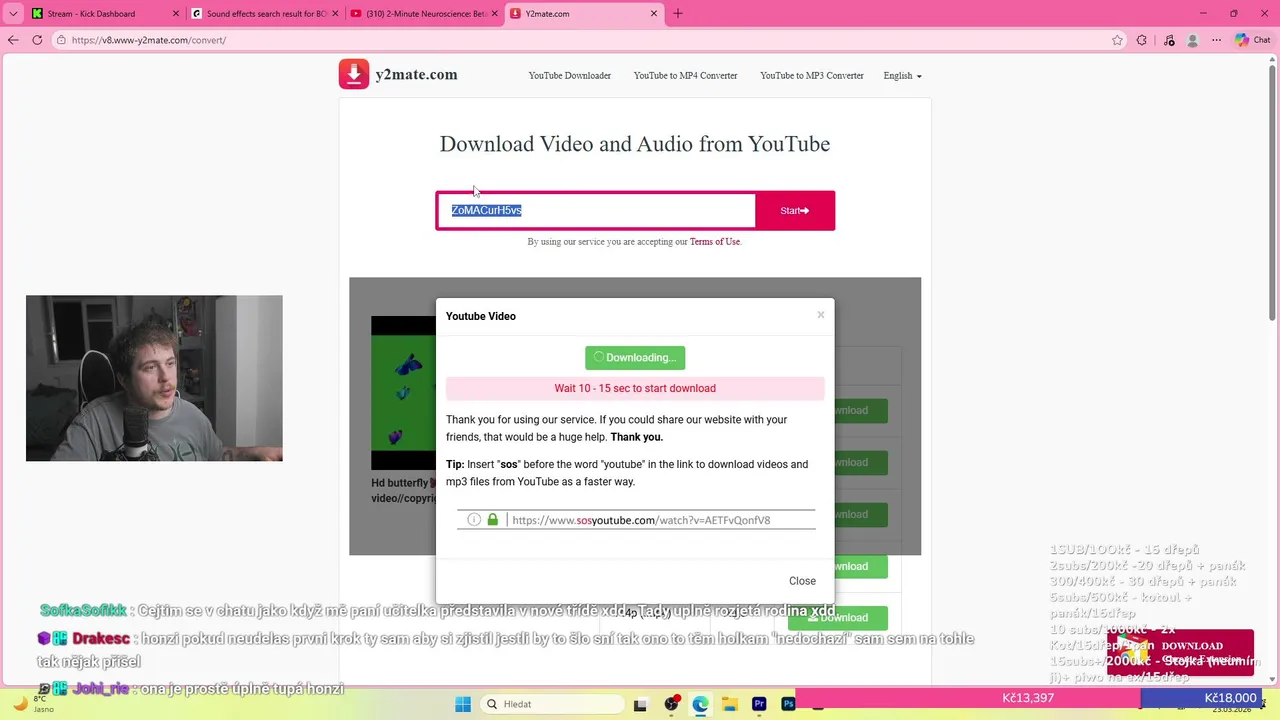
Task: Click the Youtube Video dialog title
Action: 481,316
